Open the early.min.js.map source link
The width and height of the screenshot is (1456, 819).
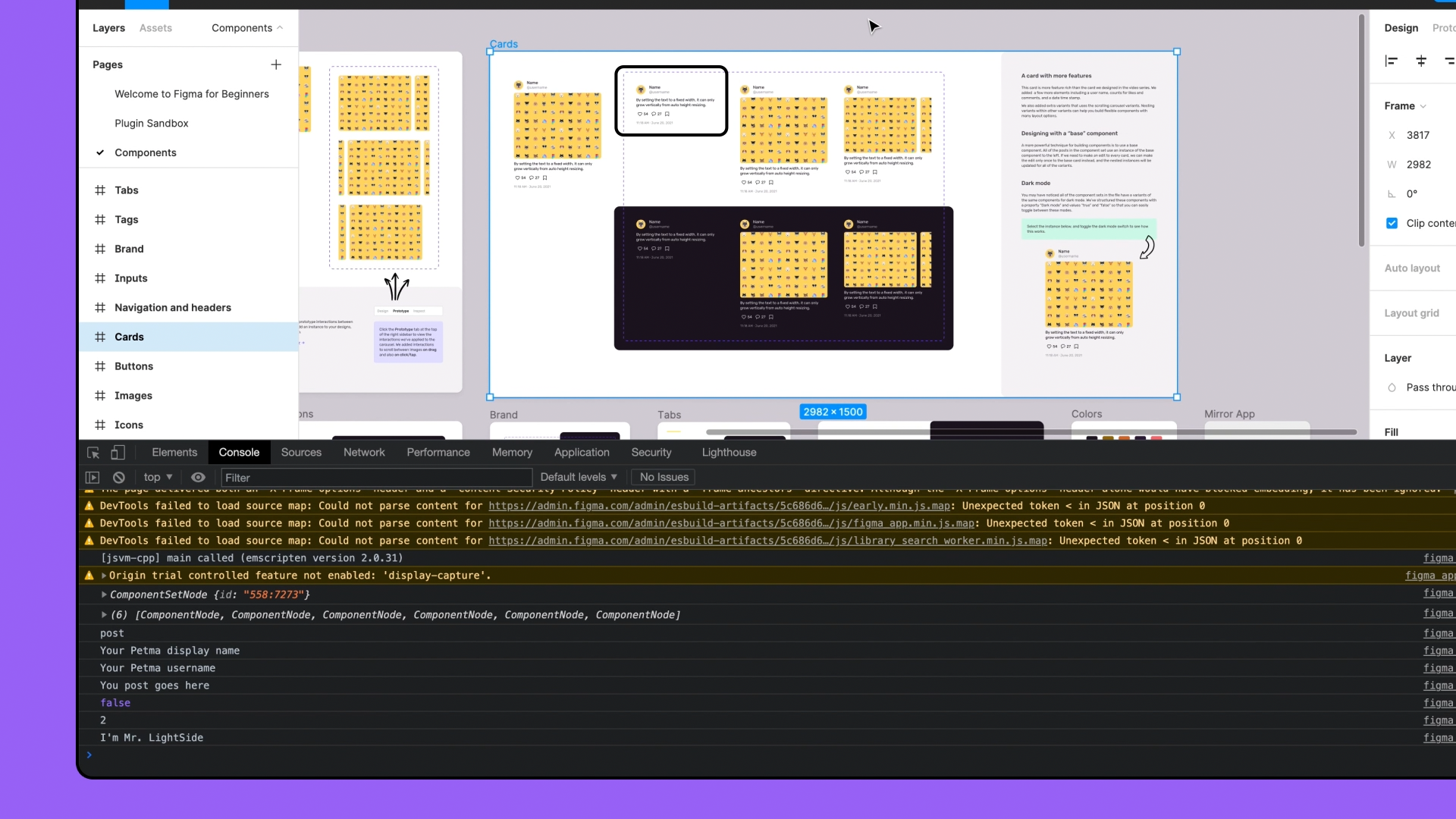click(719, 506)
